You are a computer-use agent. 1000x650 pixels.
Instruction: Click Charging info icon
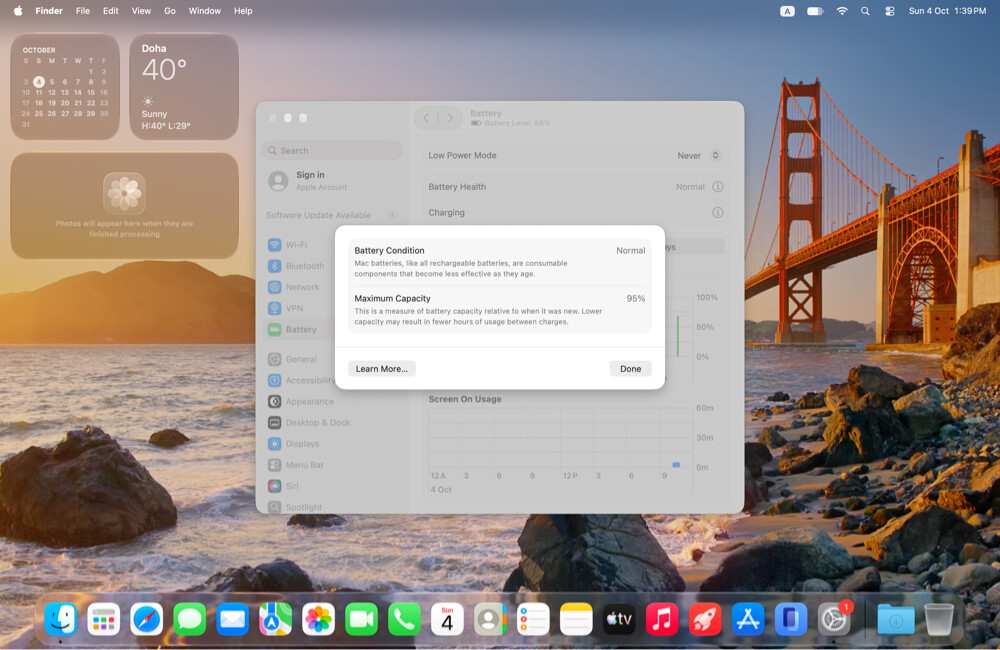pyautogui.click(x=717, y=212)
